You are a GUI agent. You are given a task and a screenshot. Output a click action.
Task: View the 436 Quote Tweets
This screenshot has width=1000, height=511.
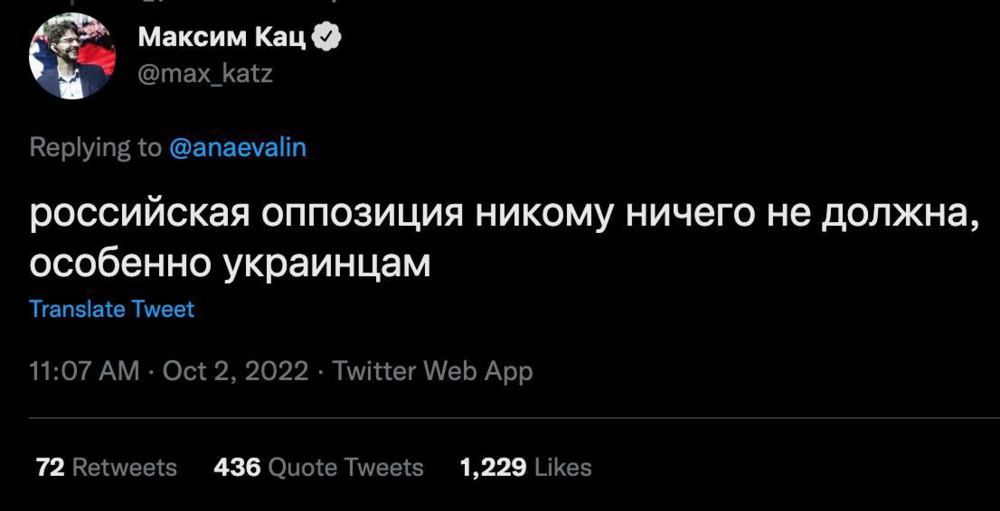point(318,467)
